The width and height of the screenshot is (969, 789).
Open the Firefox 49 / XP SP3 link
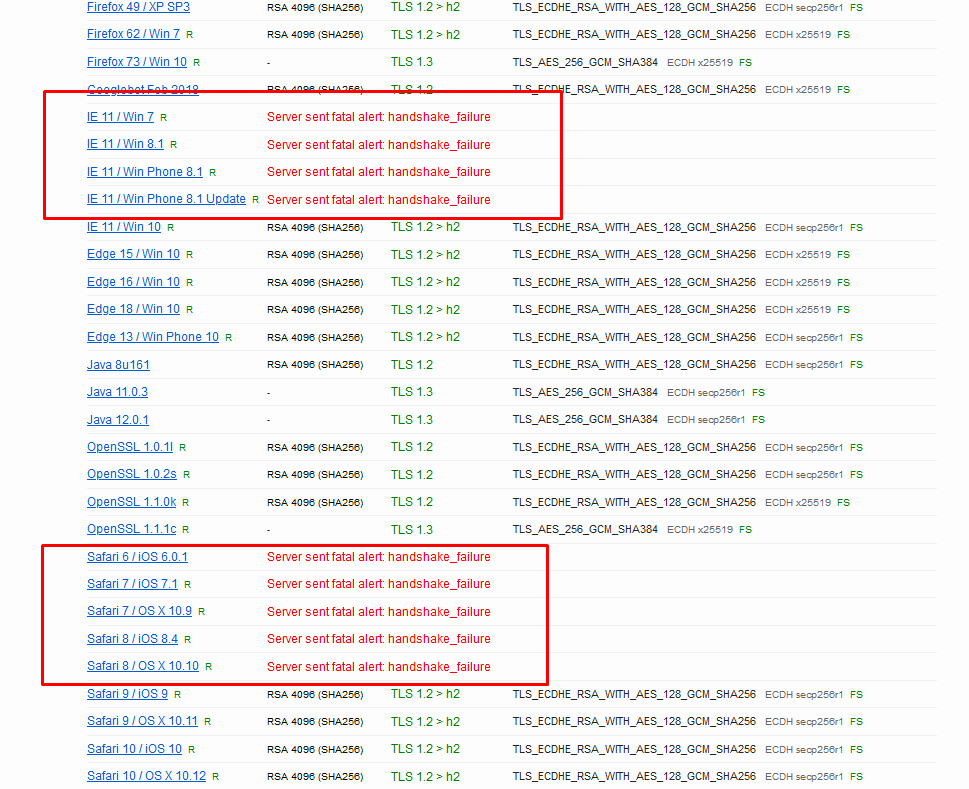coord(138,7)
